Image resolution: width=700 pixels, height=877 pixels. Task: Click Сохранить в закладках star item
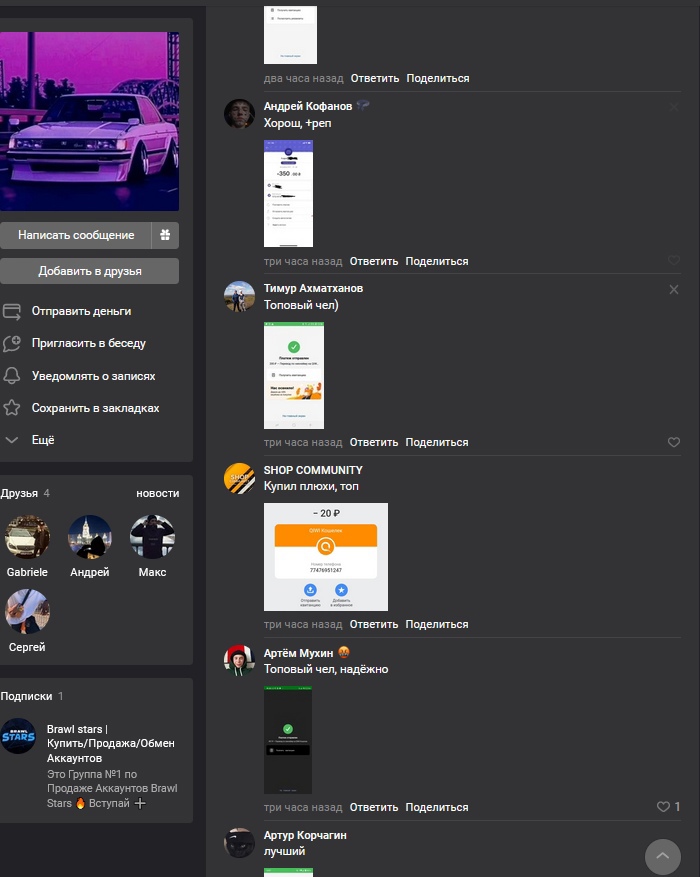click(x=95, y=408)
